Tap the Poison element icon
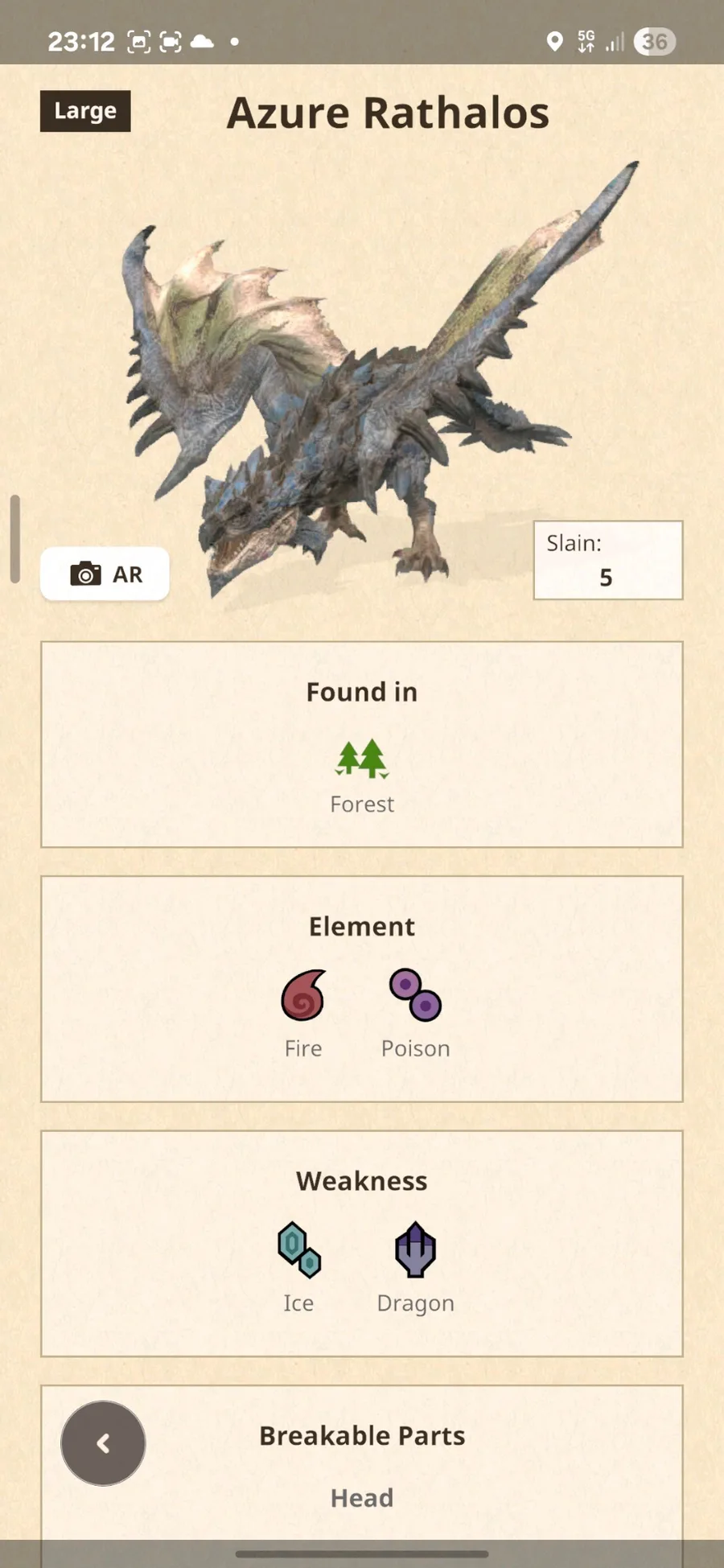724x1568 pixels. click(415, 995)
